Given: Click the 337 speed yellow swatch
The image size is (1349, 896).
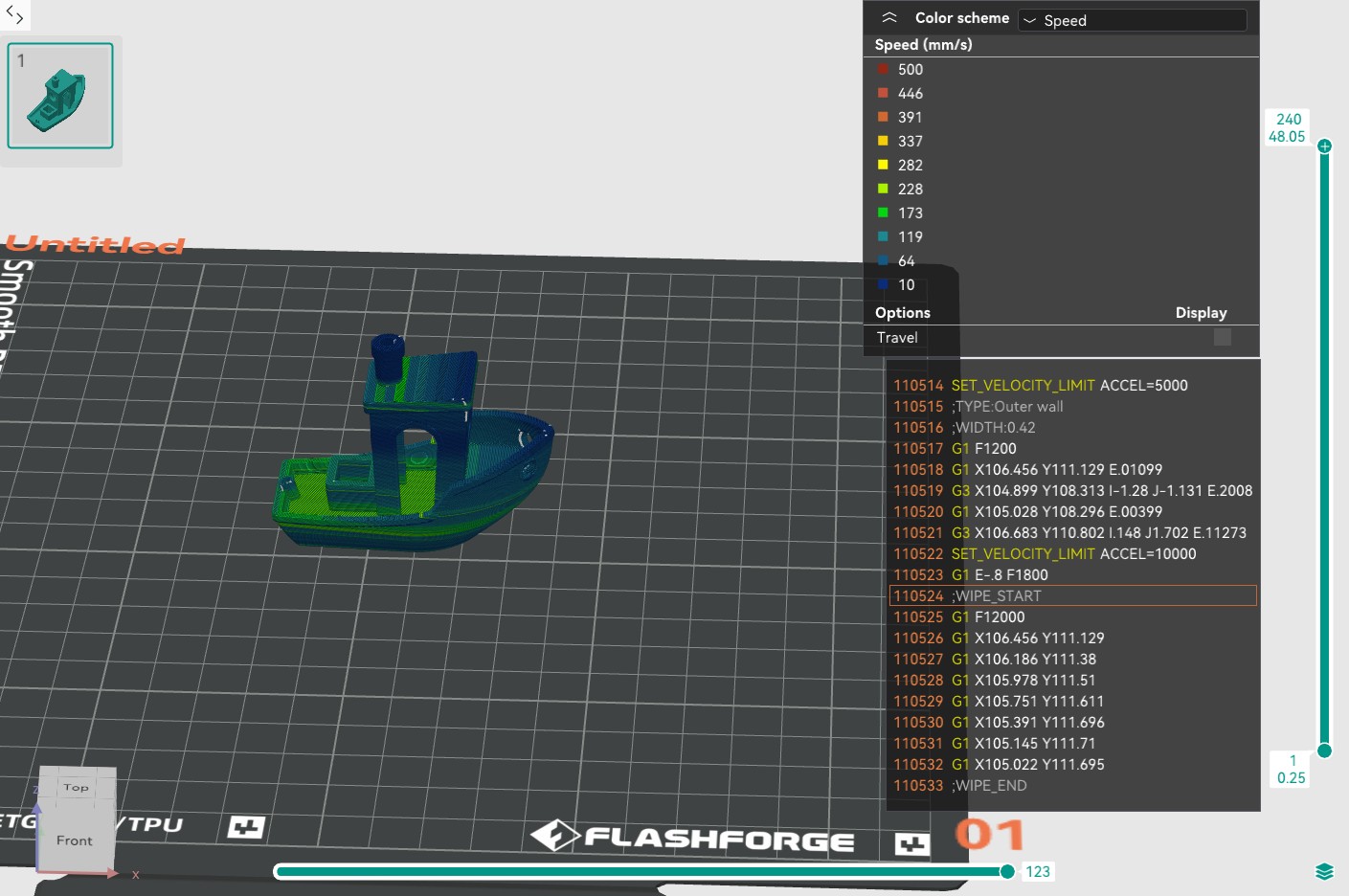Looking at the screenshot, I should pos(883,141).
